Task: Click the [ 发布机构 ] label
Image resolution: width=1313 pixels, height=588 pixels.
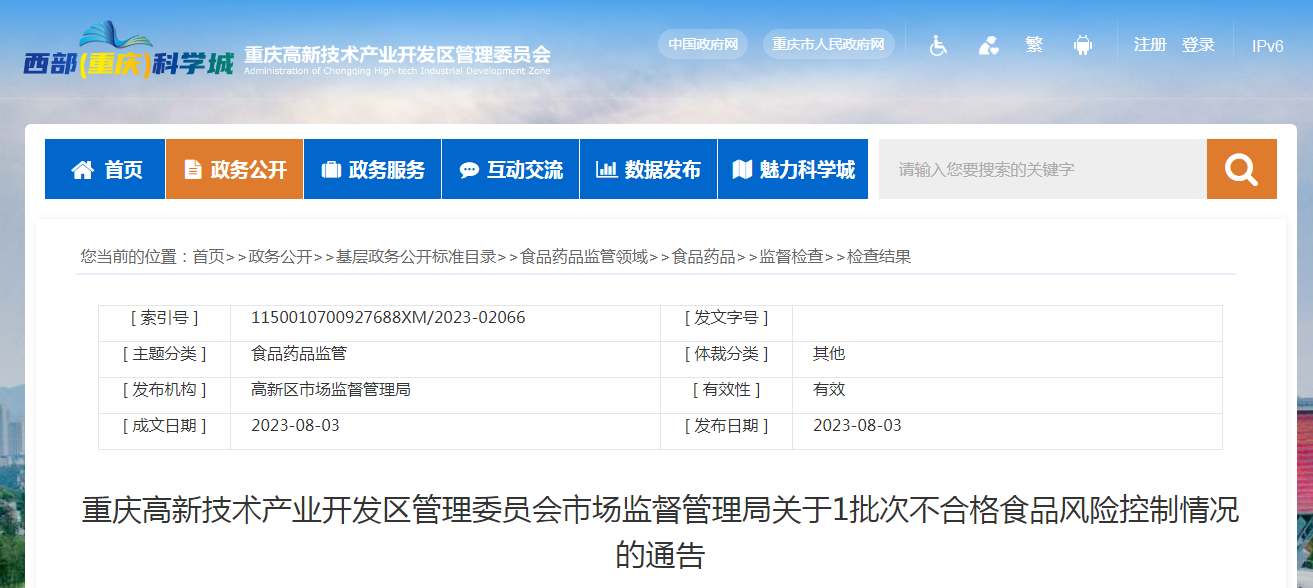Action: (x=164, y=390)
